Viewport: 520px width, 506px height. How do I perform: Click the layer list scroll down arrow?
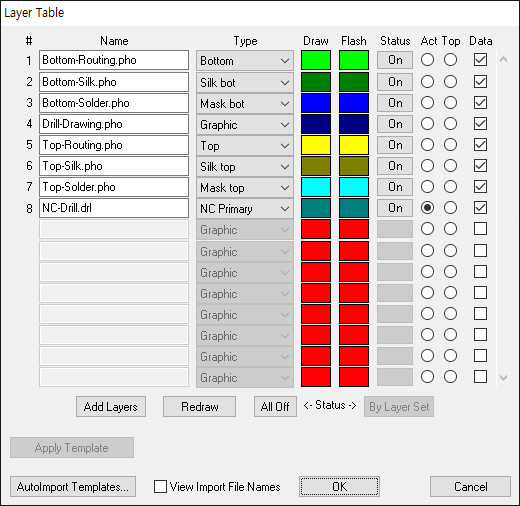[503, 378]
